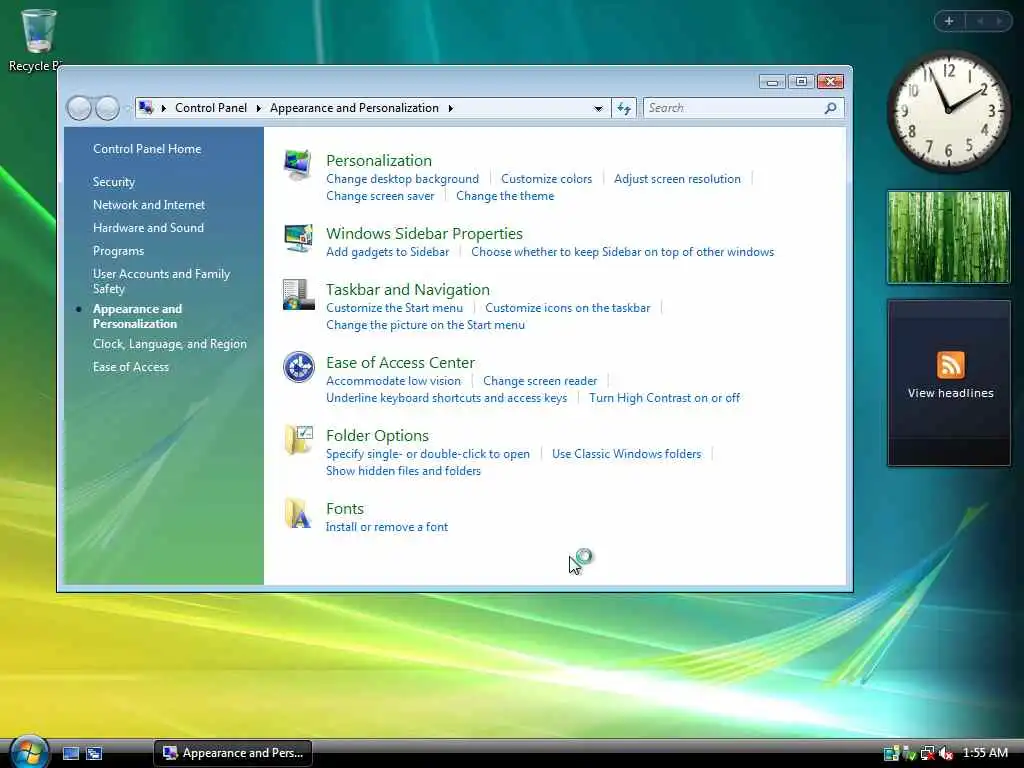
Task: Click the Refresh button beside the address bar
Action: coord(624,108)
